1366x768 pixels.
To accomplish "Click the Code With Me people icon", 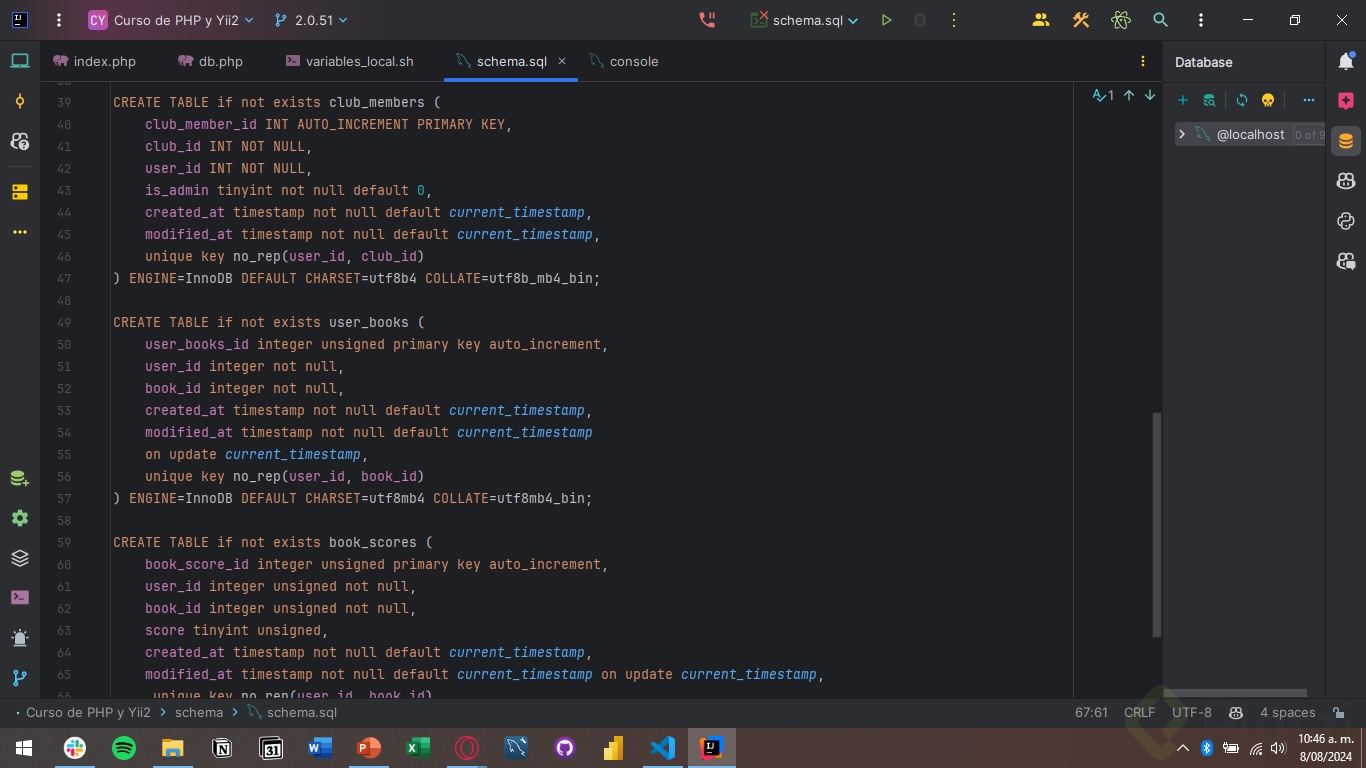I will coord(1041,20).
